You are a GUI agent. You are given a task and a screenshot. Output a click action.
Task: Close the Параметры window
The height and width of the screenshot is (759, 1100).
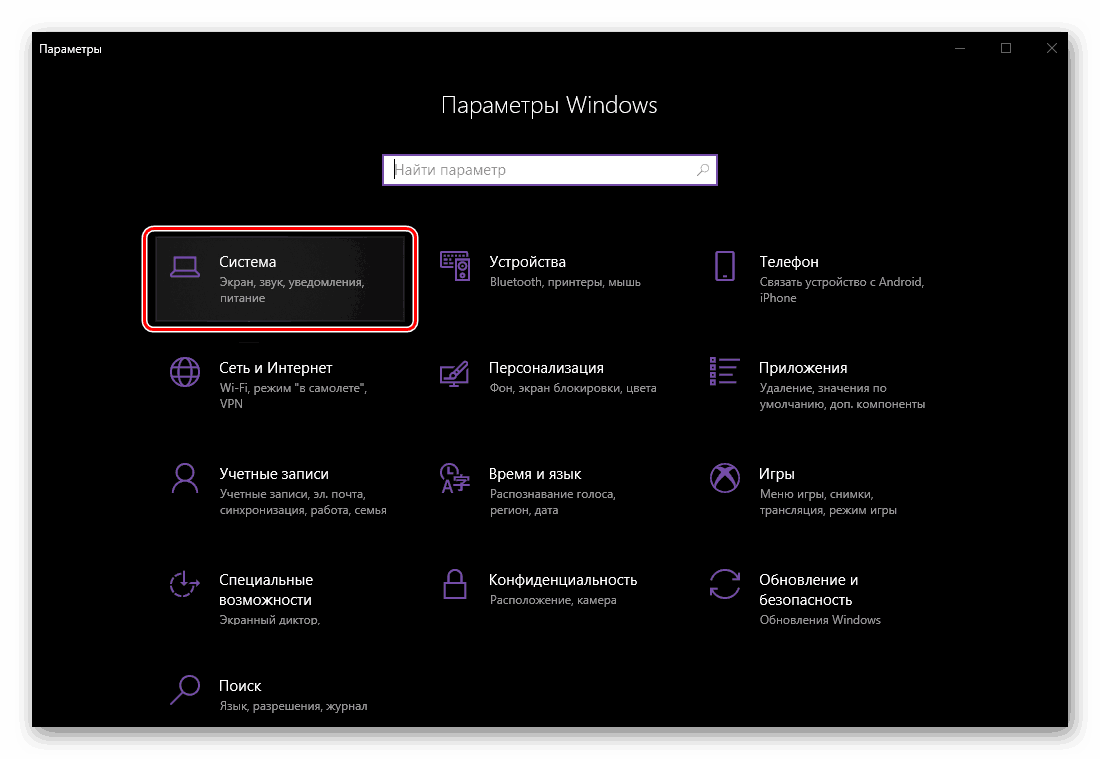point(1052,48)
